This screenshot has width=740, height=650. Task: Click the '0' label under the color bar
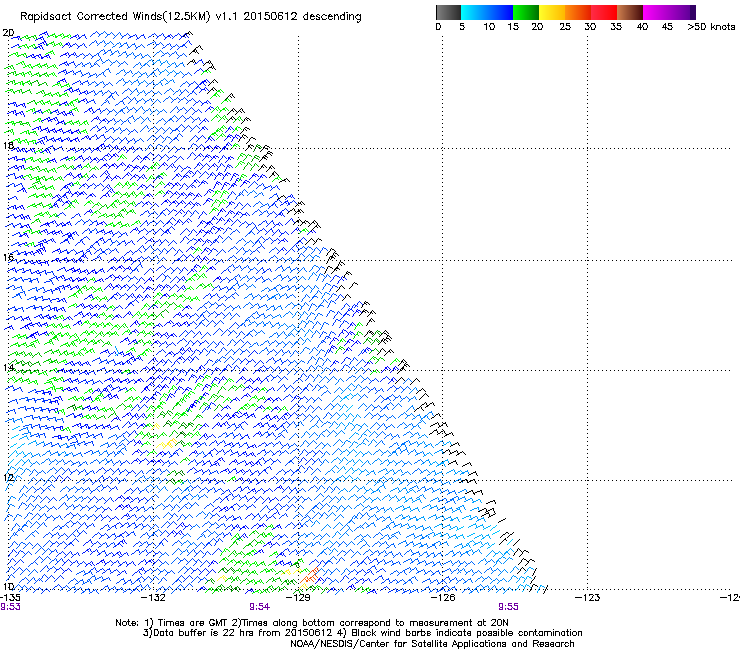tap(438, 27)
